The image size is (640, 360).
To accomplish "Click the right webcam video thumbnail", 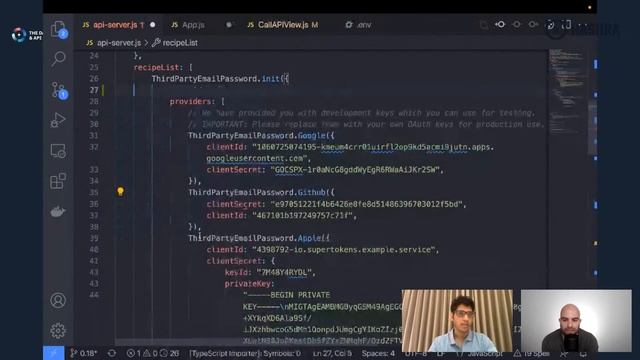I will [x=576, y=320].
